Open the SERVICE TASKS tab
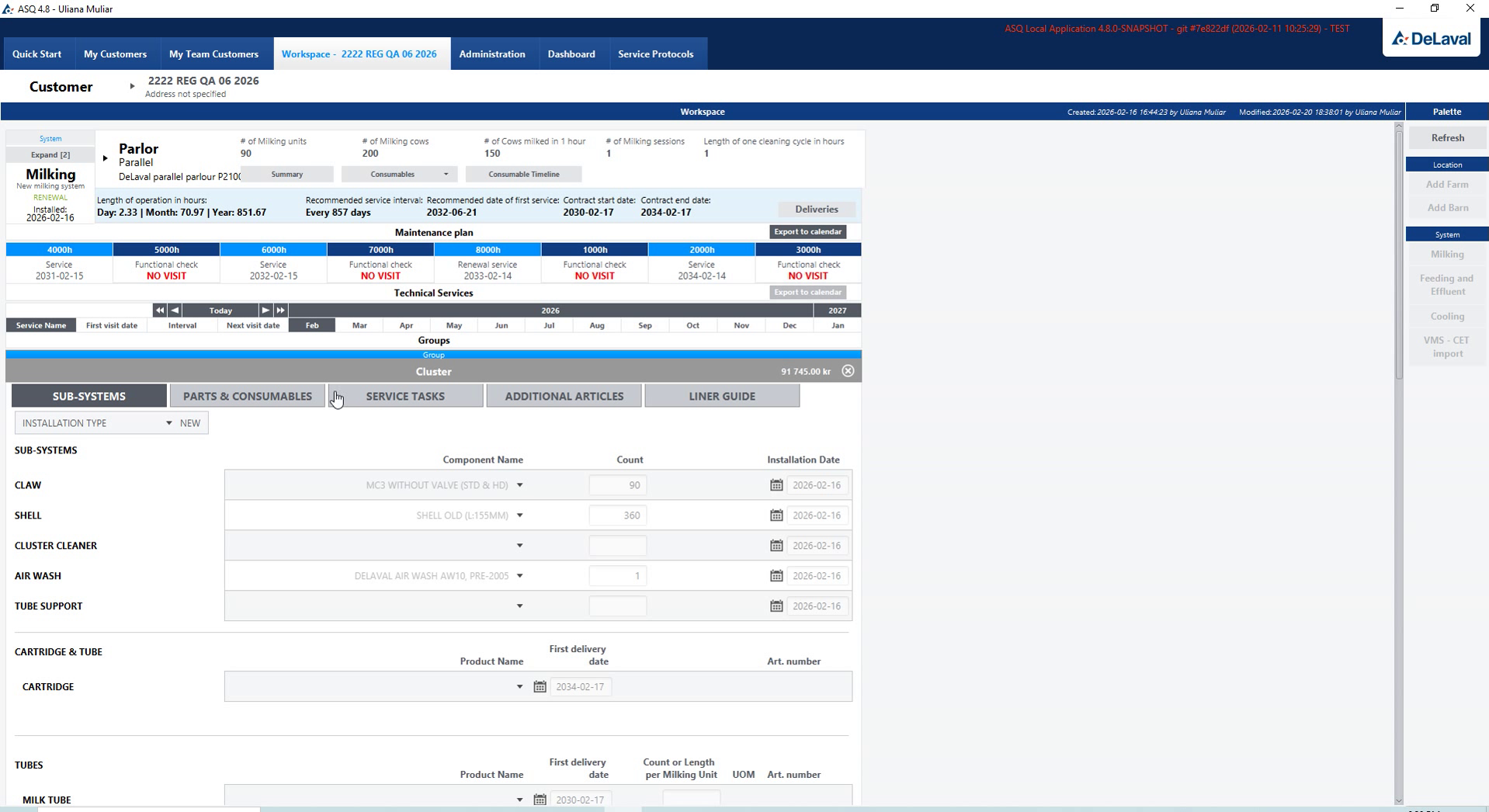Screen dimensions: 1489x812 [x=405, y=396]
